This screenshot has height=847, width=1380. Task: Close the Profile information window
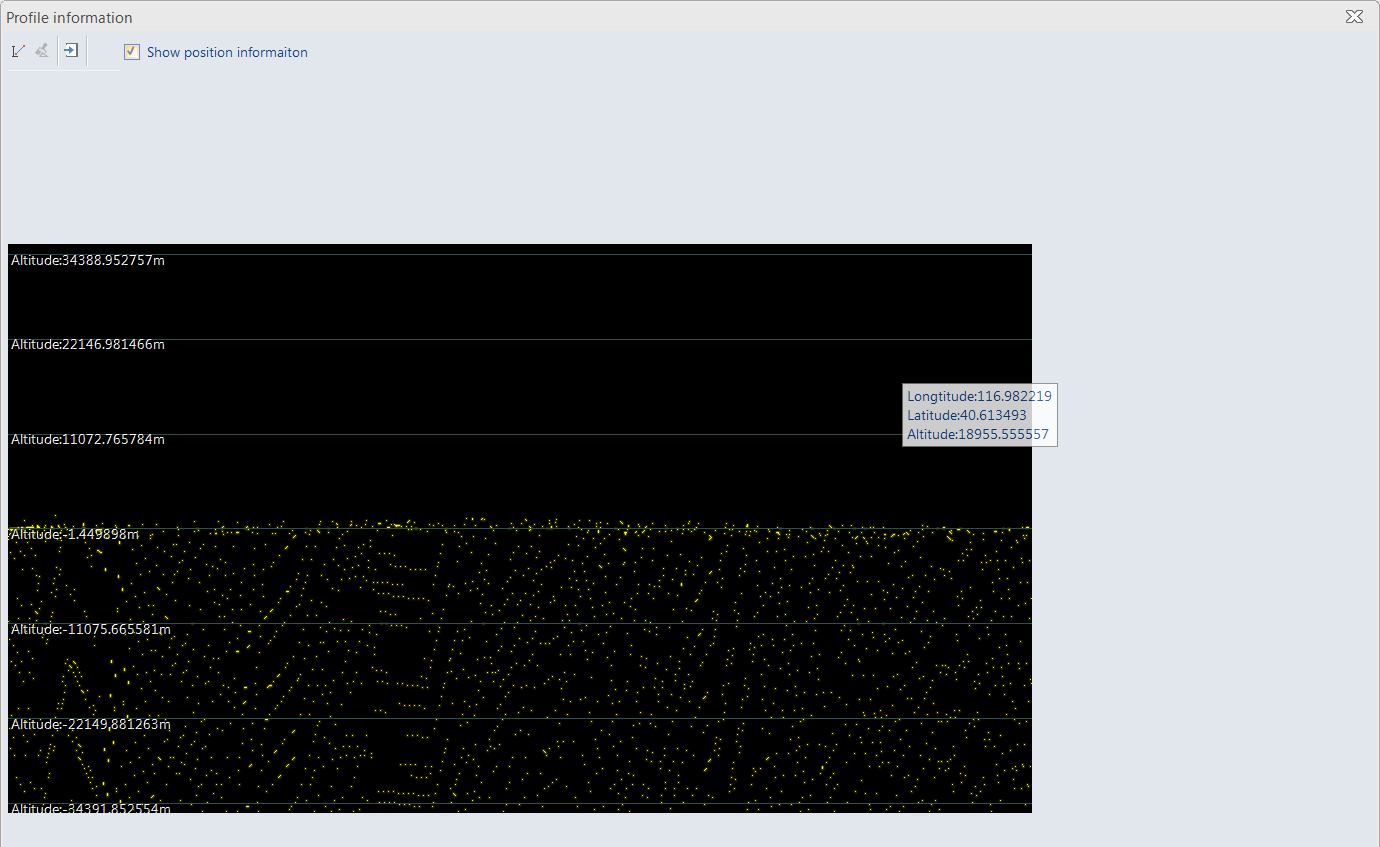[x=1354, y=17]
